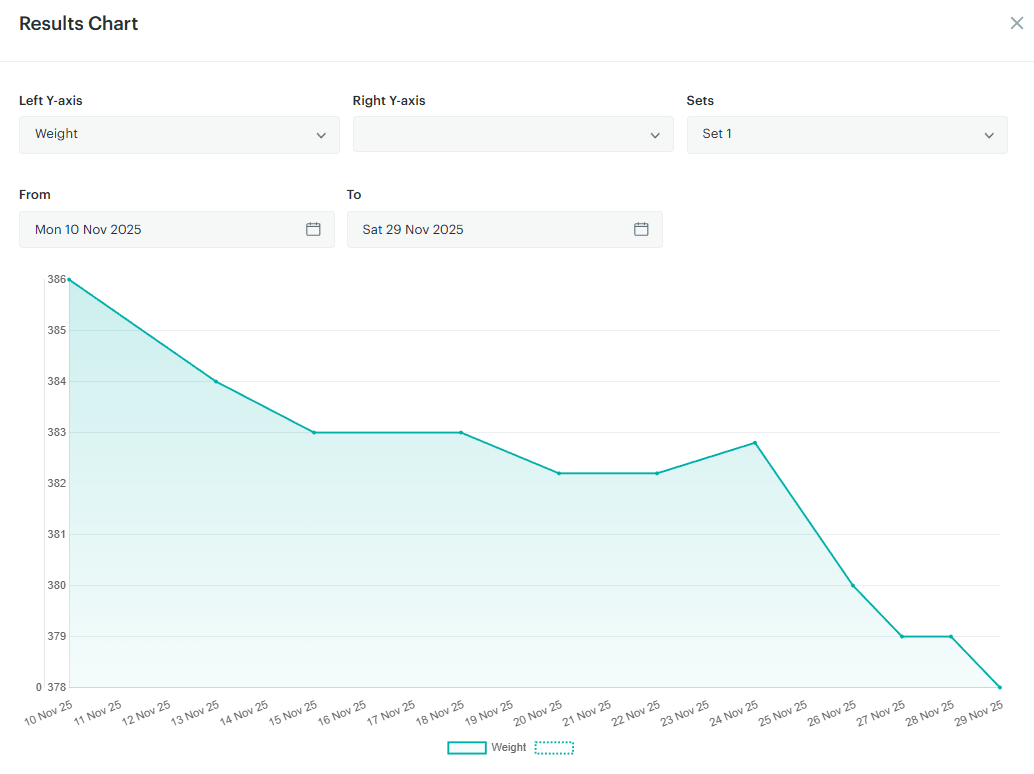Click the Right Y-axis chevron arrow

[655, 135]
